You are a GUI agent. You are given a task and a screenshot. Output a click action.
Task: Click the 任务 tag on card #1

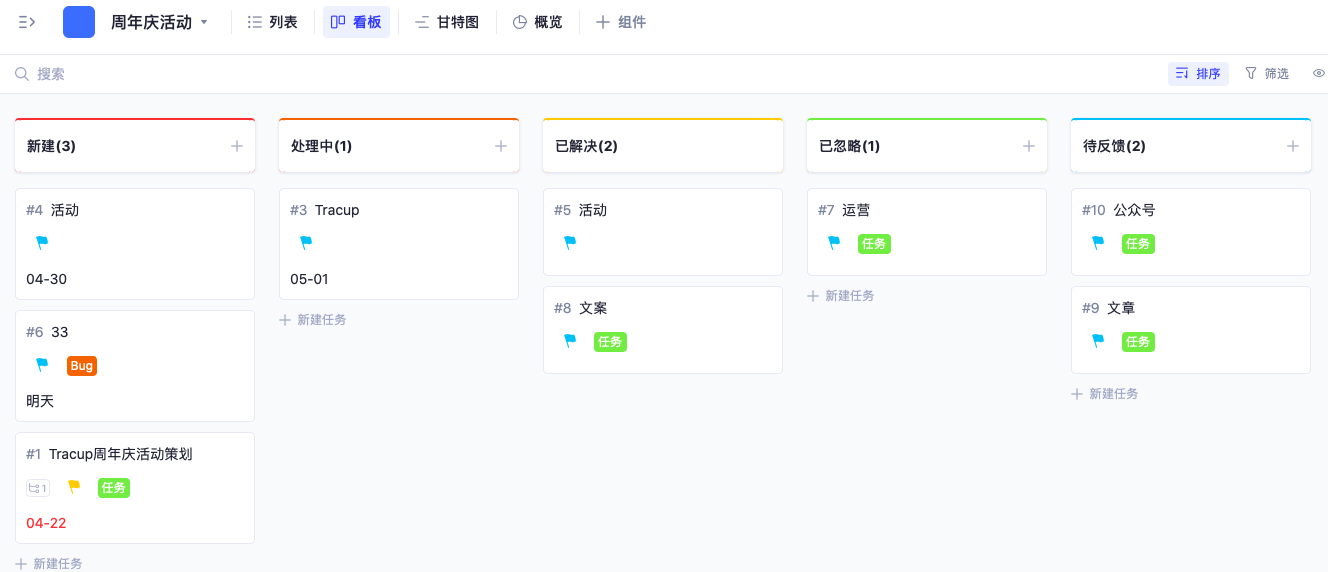[x=114, y=488]
